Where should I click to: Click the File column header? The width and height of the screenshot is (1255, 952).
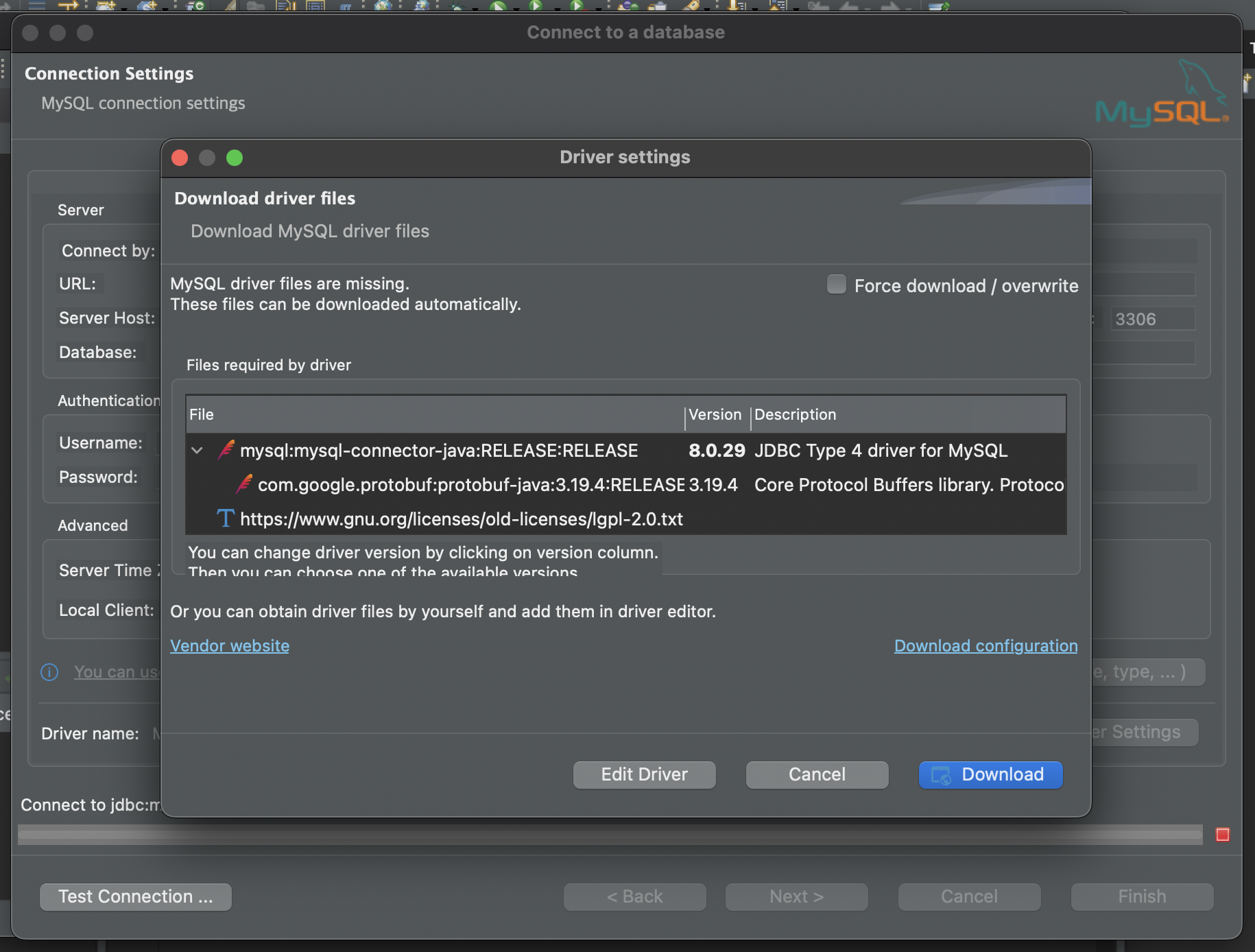pos(435,414)
